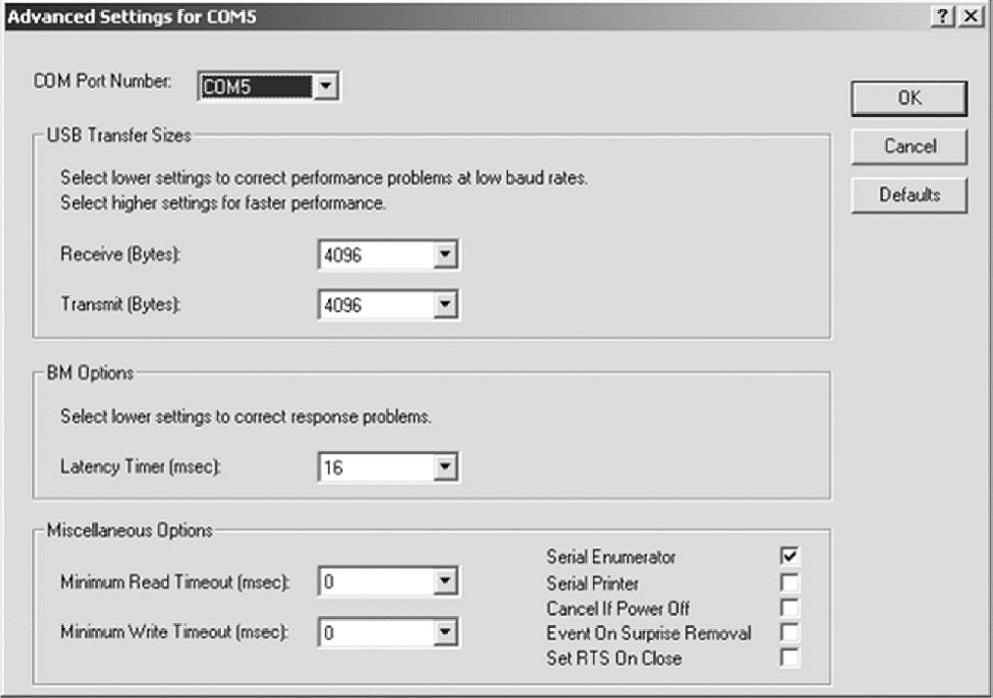
Task: Tick the Set RTS On Close checkbox
Action: (x=790, y=657)
